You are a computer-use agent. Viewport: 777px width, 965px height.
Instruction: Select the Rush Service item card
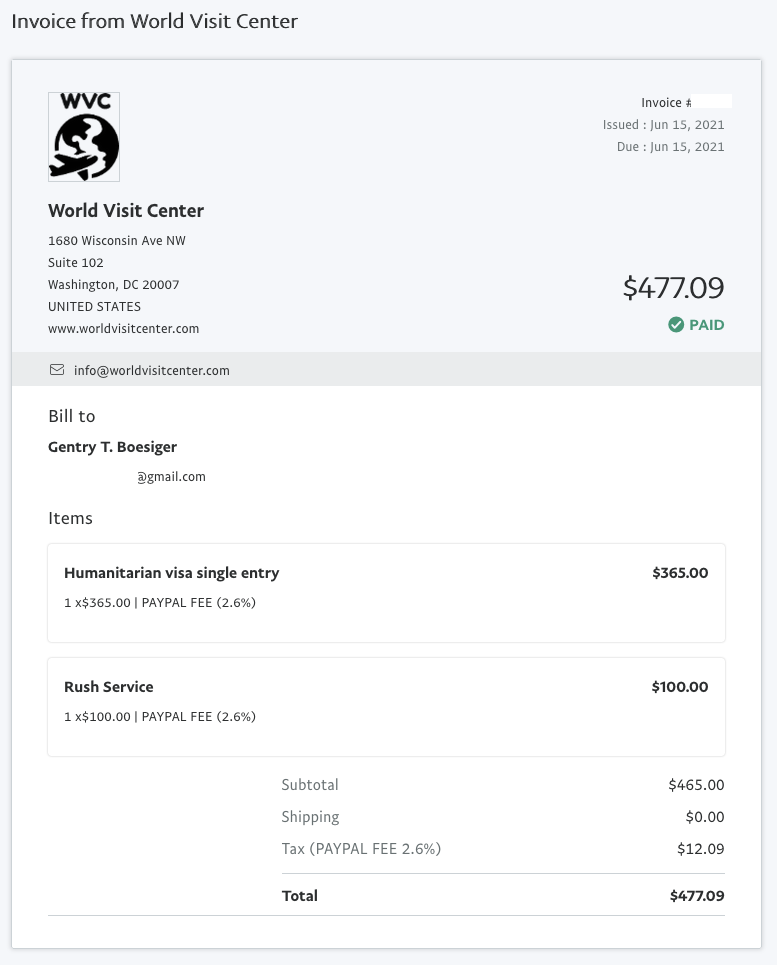tap(386, 707)
